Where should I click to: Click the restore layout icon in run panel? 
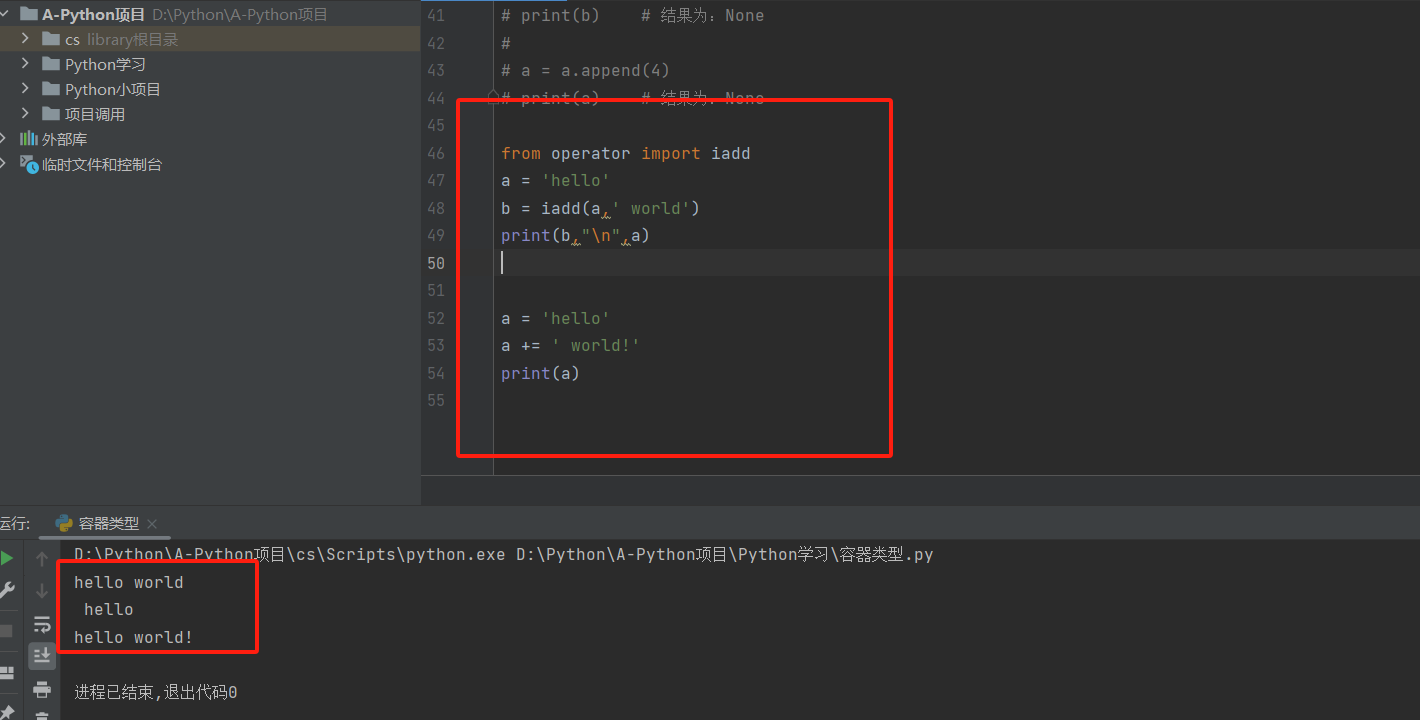[x=7, y=673]
